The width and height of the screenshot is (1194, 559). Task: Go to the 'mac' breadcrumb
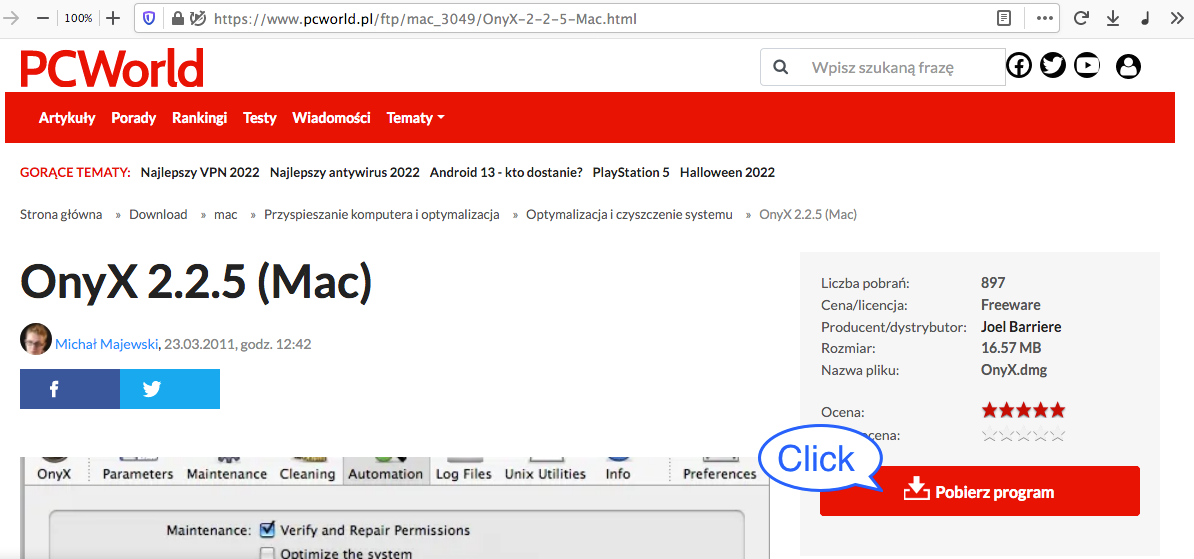pyautogui.click(x=225, y=215)
